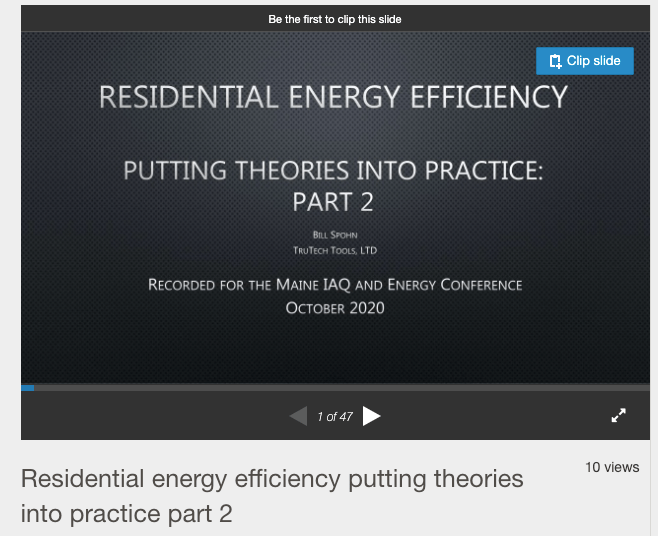The height and width of the screenshot is (536, 658).
Task: Click the clip icon inside Clip slide
Action: 555,61
